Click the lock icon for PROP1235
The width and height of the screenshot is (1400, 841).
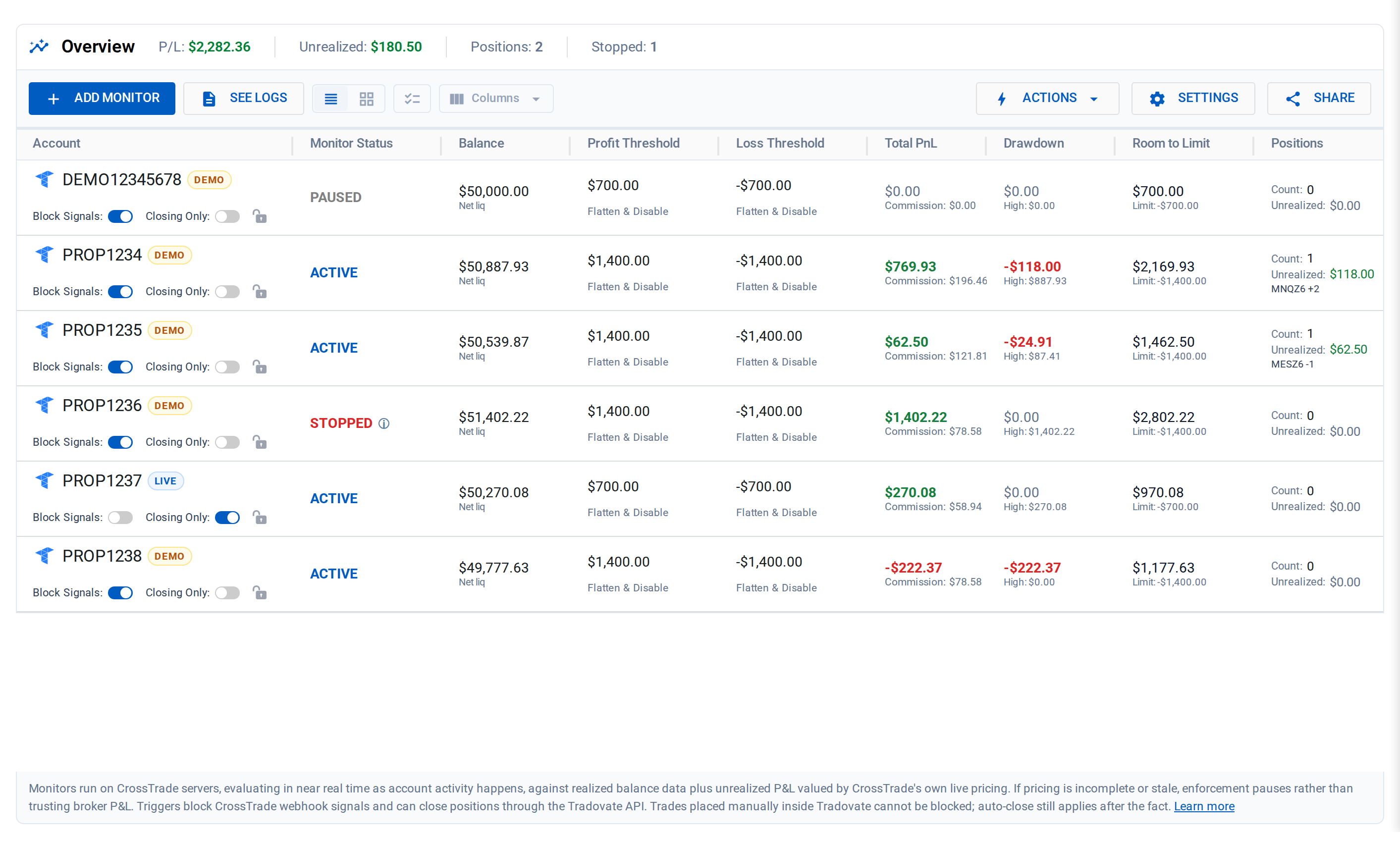(x=260, y=367)
